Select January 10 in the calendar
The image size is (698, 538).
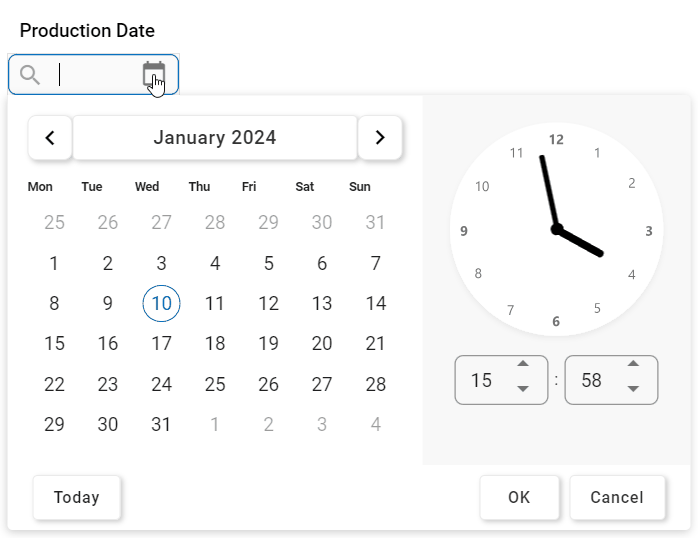[x=161, y=303]
